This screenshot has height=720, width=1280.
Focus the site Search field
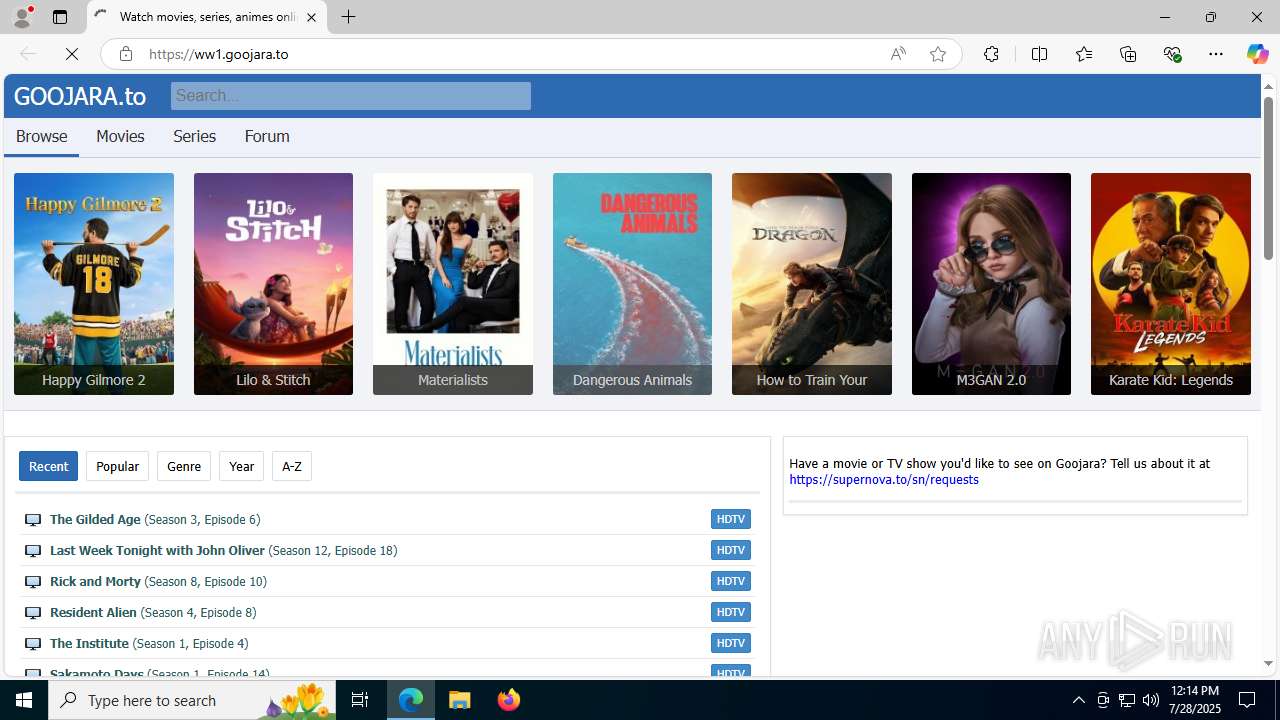point(351,96)
